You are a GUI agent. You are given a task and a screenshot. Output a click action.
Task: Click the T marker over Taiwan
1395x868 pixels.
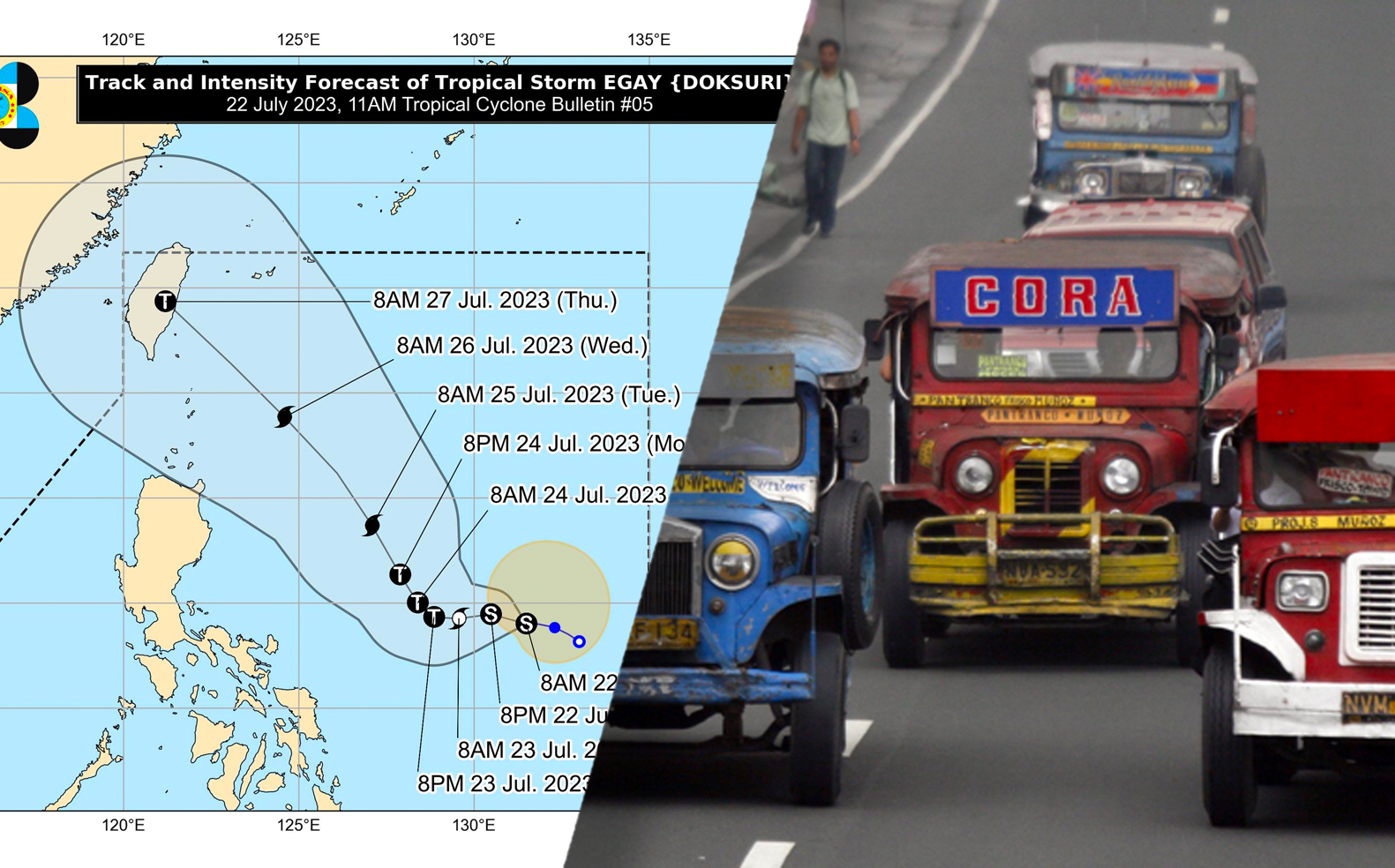[x=165, y=302]
